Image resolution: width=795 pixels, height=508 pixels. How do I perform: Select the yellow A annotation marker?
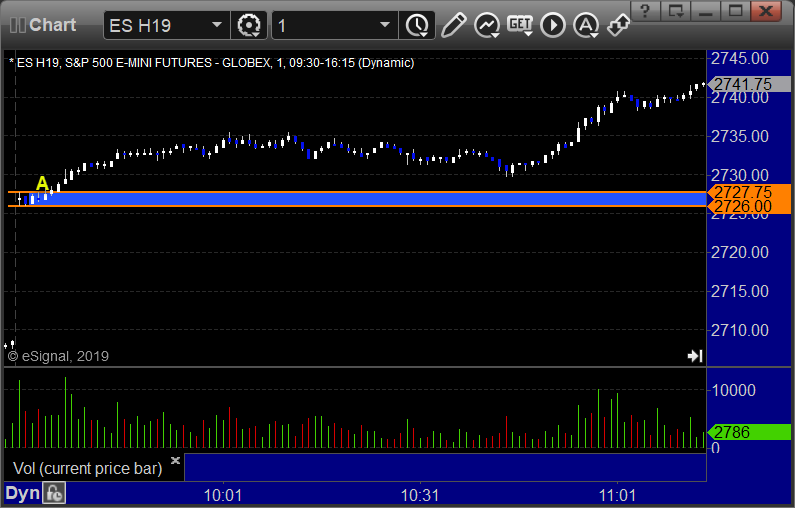click(42, 183)
